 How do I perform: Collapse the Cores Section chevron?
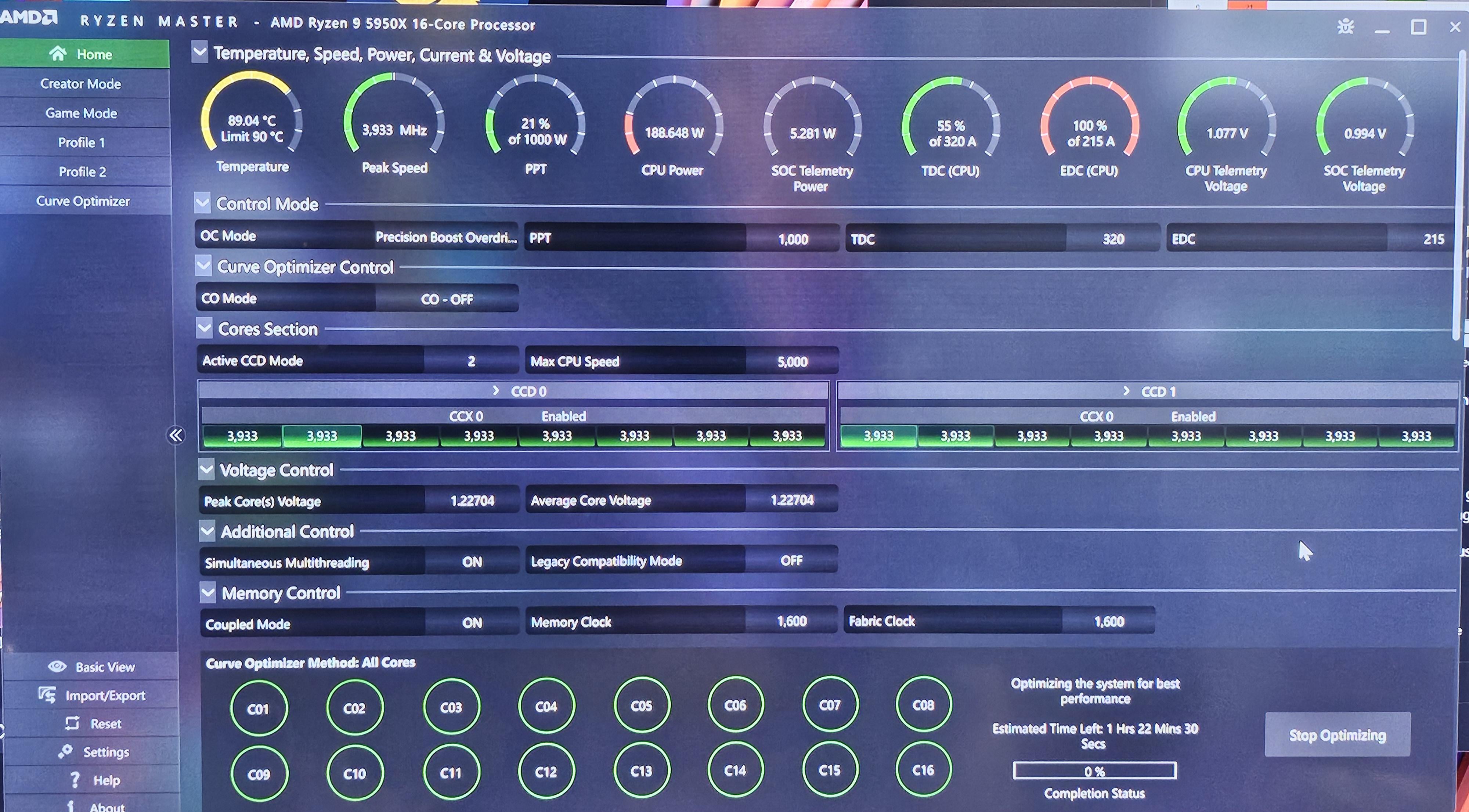coord(204,327)
